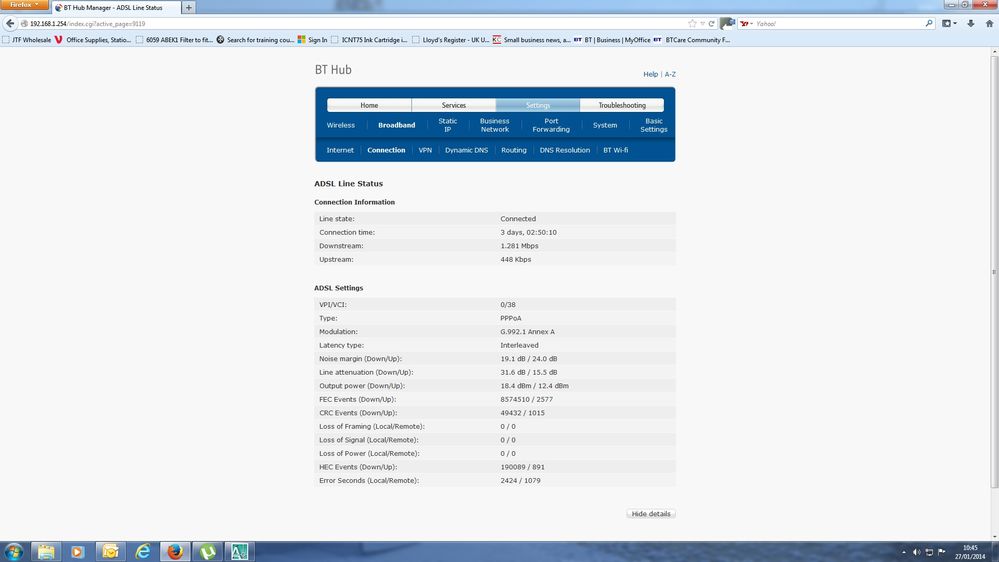The image size is (999, 562).
Task: Click the Hide details button
Action: point(650,514)
